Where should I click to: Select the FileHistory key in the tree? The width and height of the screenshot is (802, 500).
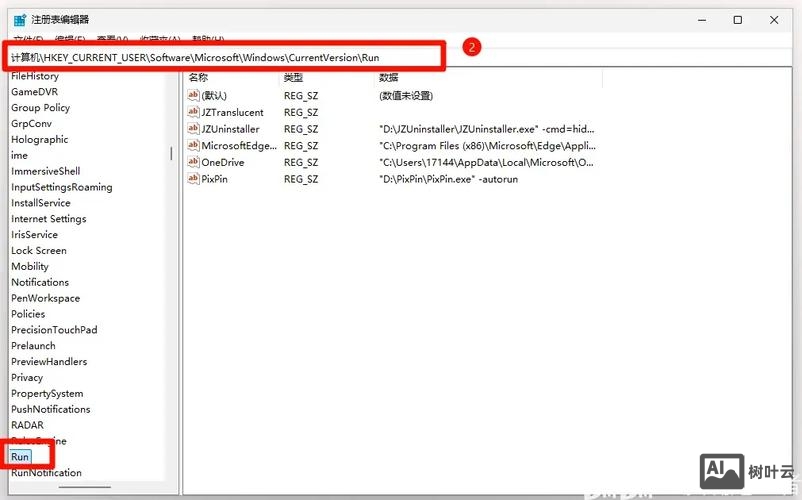(35, 76)
